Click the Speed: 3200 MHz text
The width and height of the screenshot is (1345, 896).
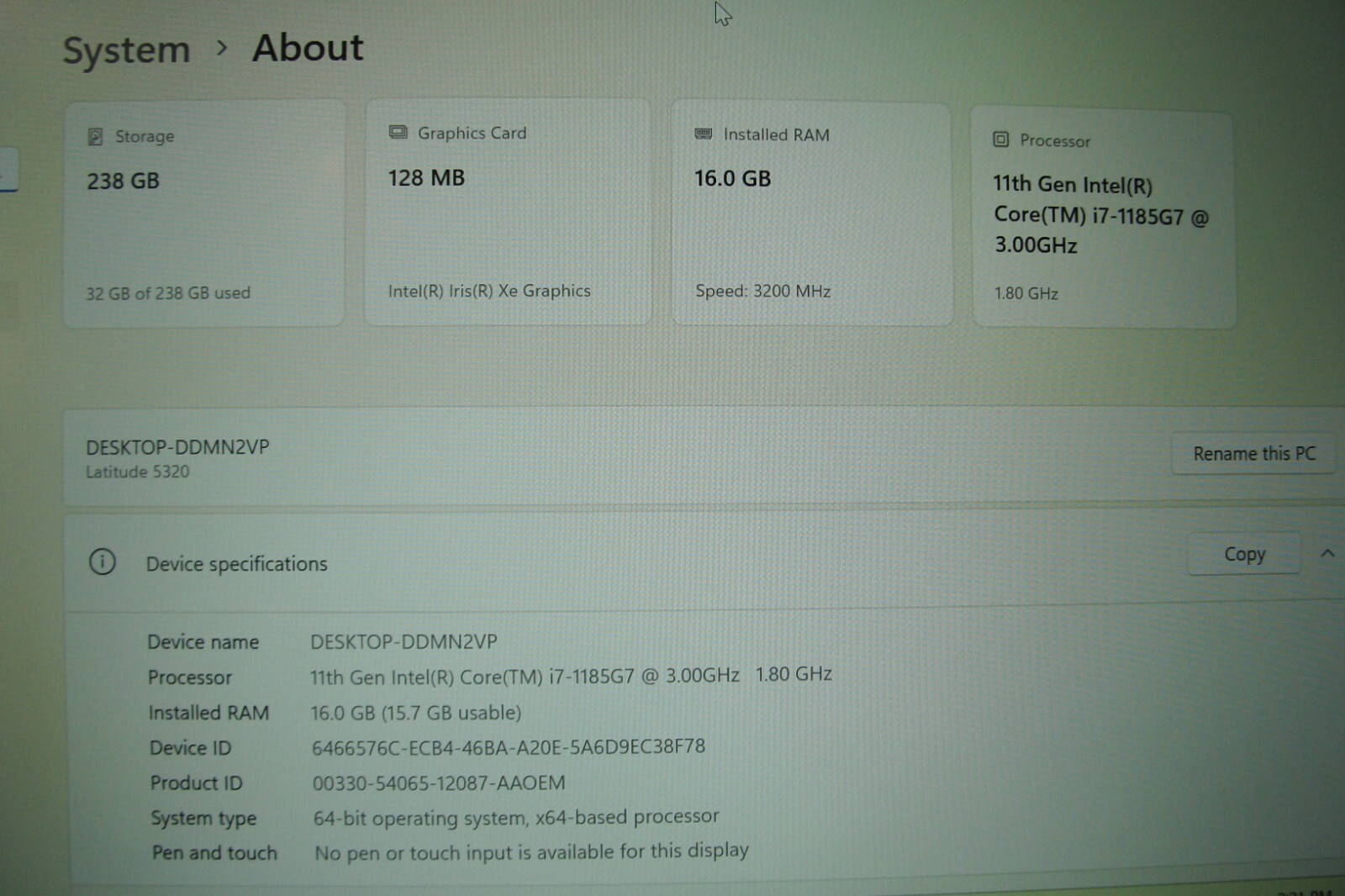[x=763, y=291]
